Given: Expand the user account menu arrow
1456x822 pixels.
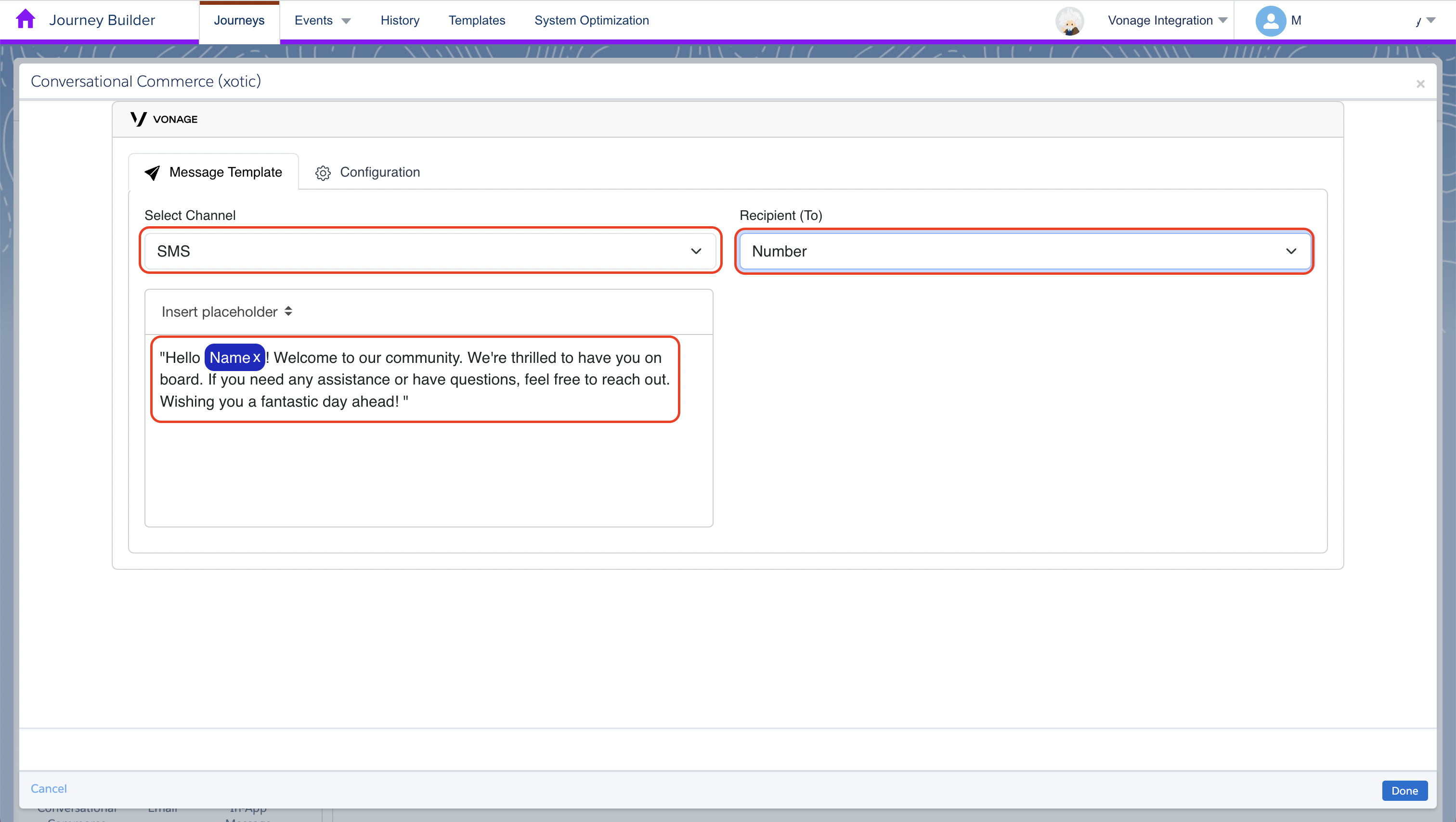Looking at the screenshot, I should point(1431,20).
